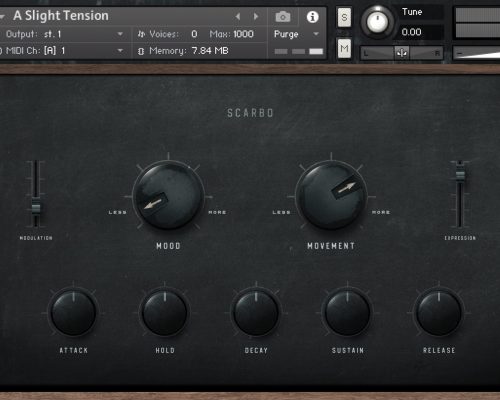Click the Memory chip icon
This screenshot has width=500, height=400.
click(141, 51)
